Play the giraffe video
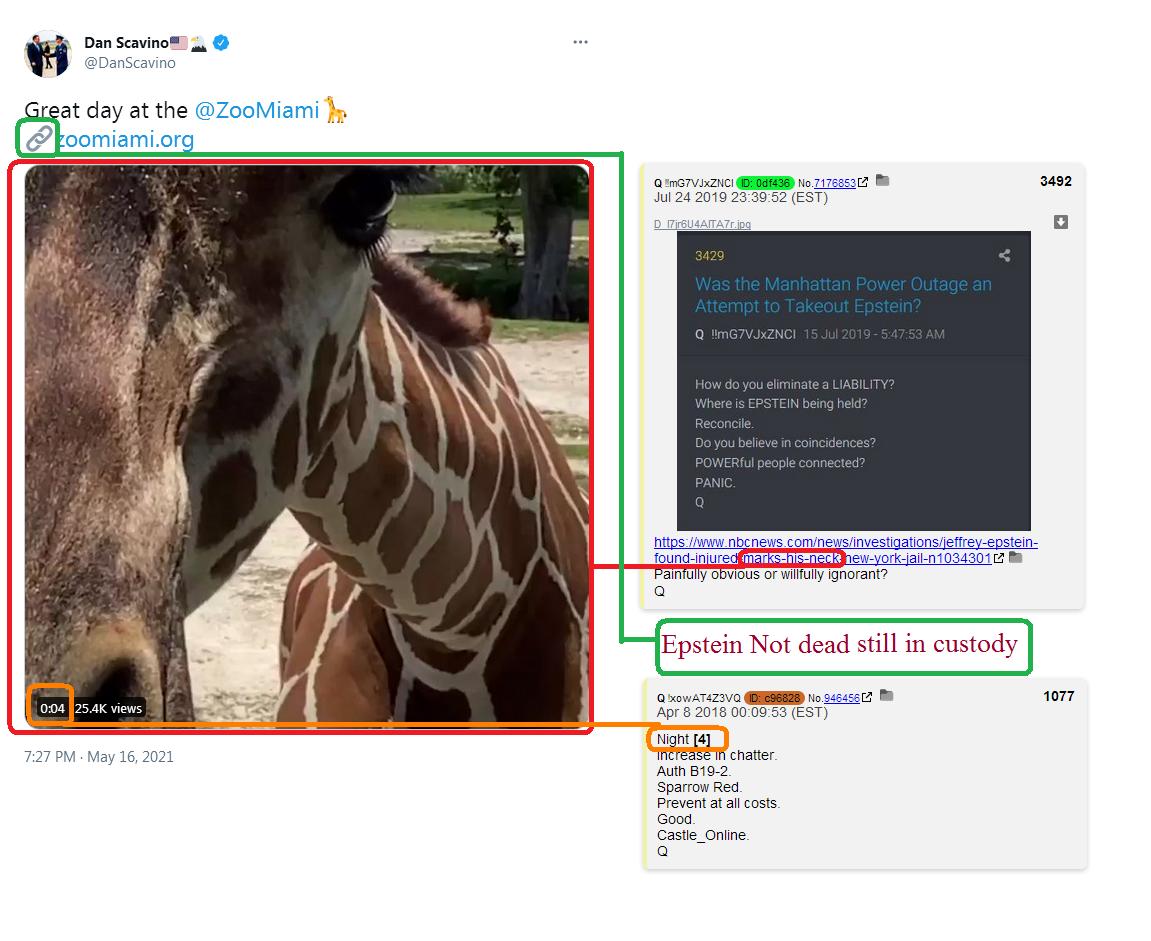 [x=307, y=444]
